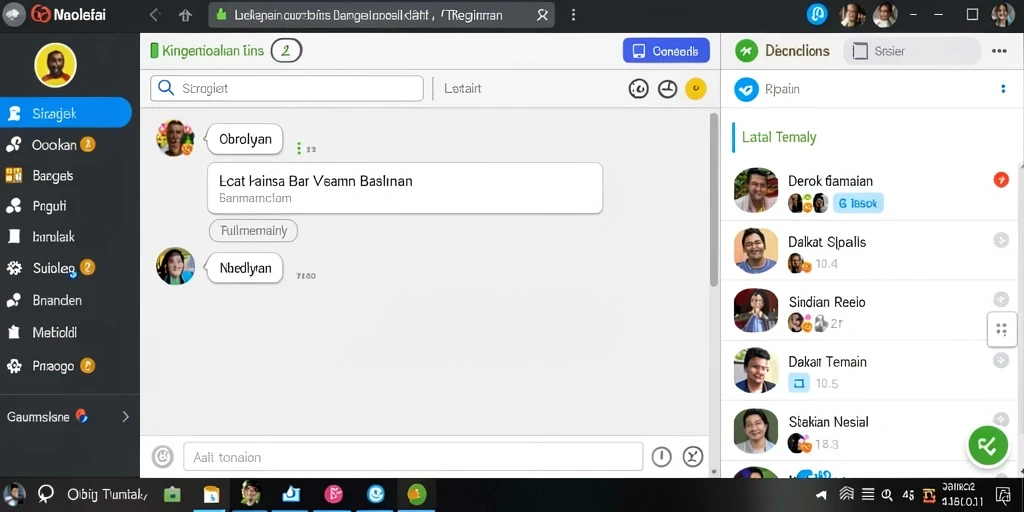Select Baagets in the sidebar
This screenshot has width=1024, height=512.
click(52, 176)
